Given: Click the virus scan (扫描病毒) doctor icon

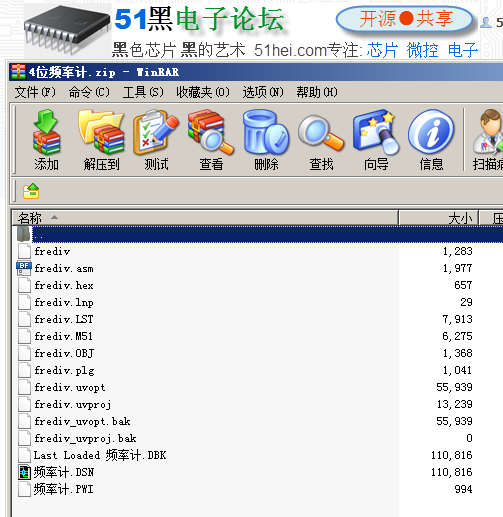Looking at the screenshot, I should [488, 132].
